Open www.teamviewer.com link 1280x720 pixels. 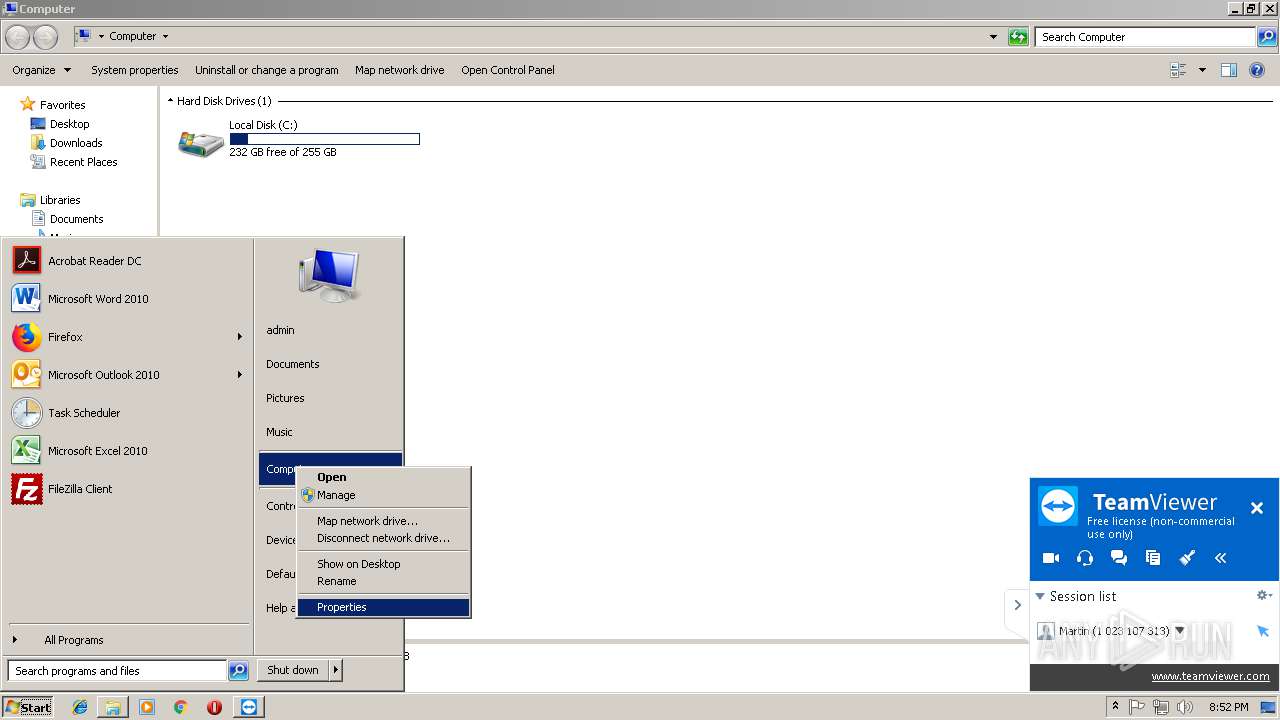[x=1210, y=676]
